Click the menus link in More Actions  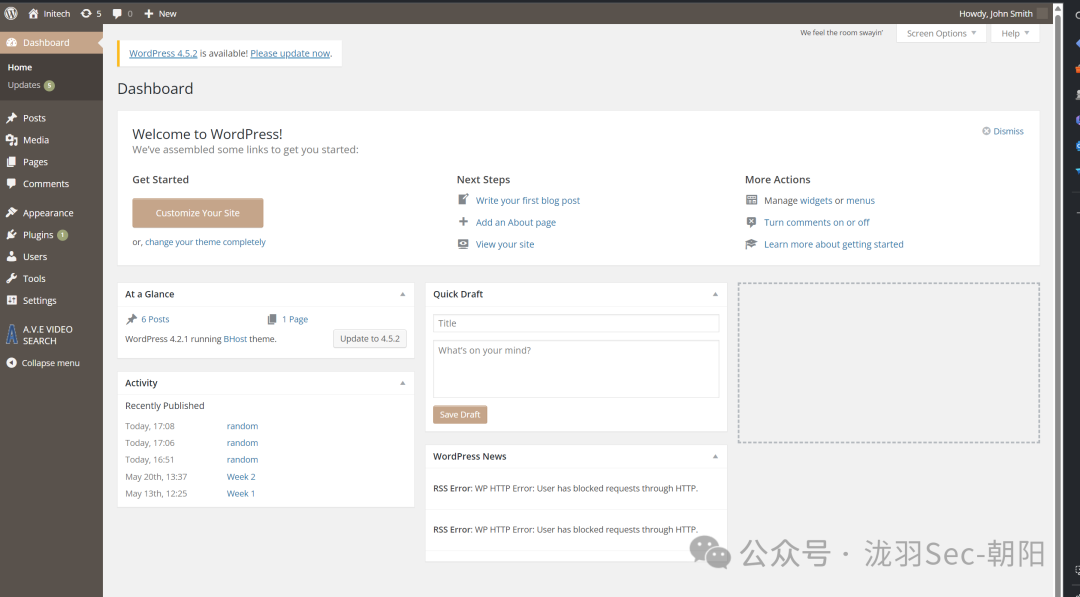(860, 200)
